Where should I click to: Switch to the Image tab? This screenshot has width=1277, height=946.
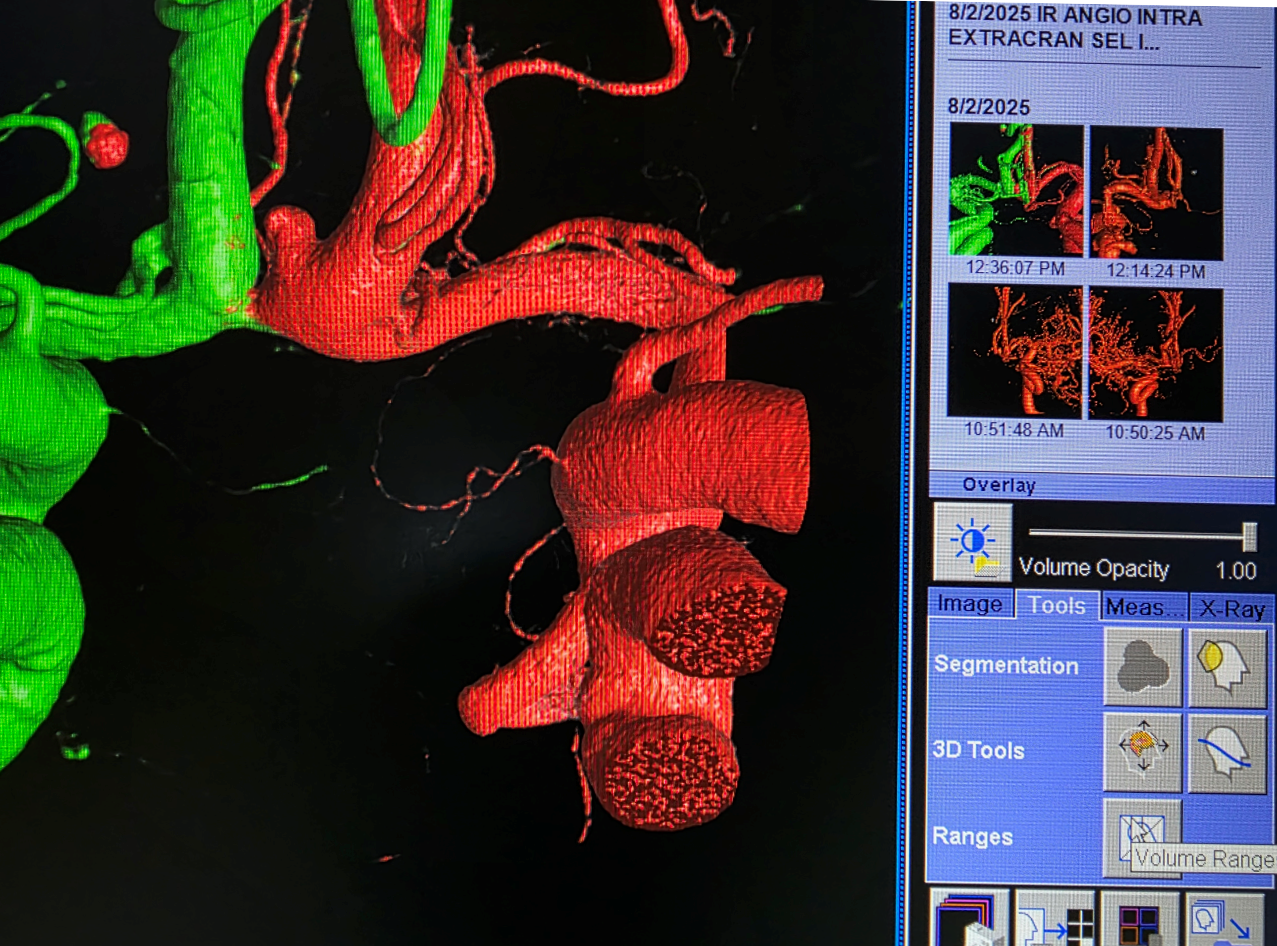[x=969, y=605]
